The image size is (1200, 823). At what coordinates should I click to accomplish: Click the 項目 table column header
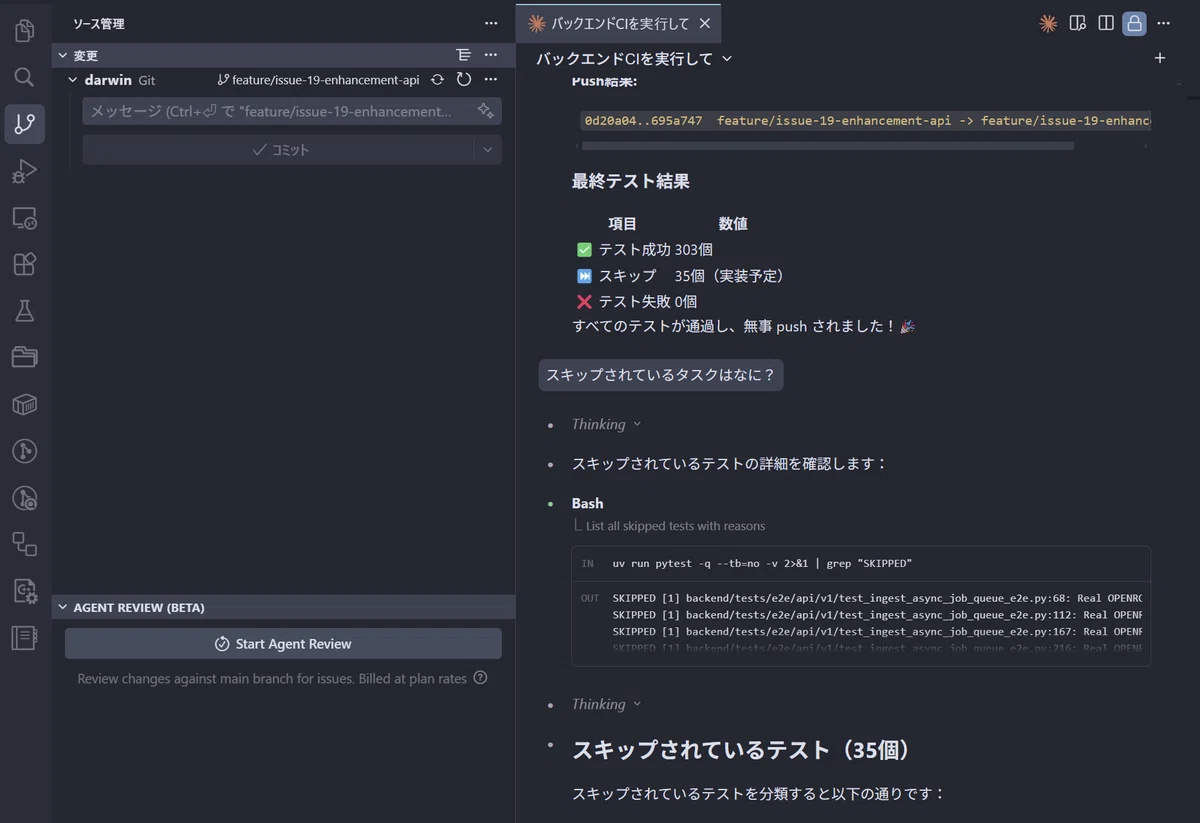[x=622, y=223]
